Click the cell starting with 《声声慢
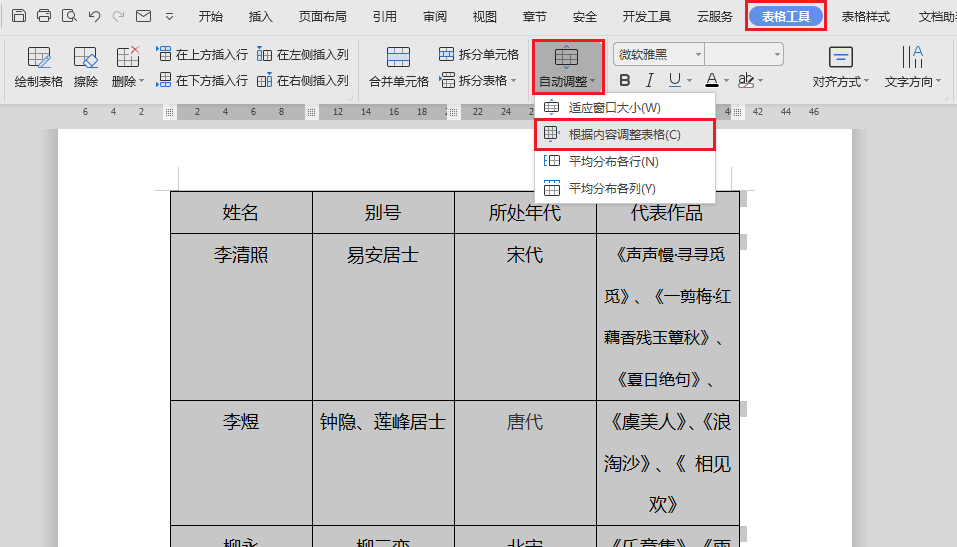The width and height of the screenshot is (957, 547). pos(668,317)
